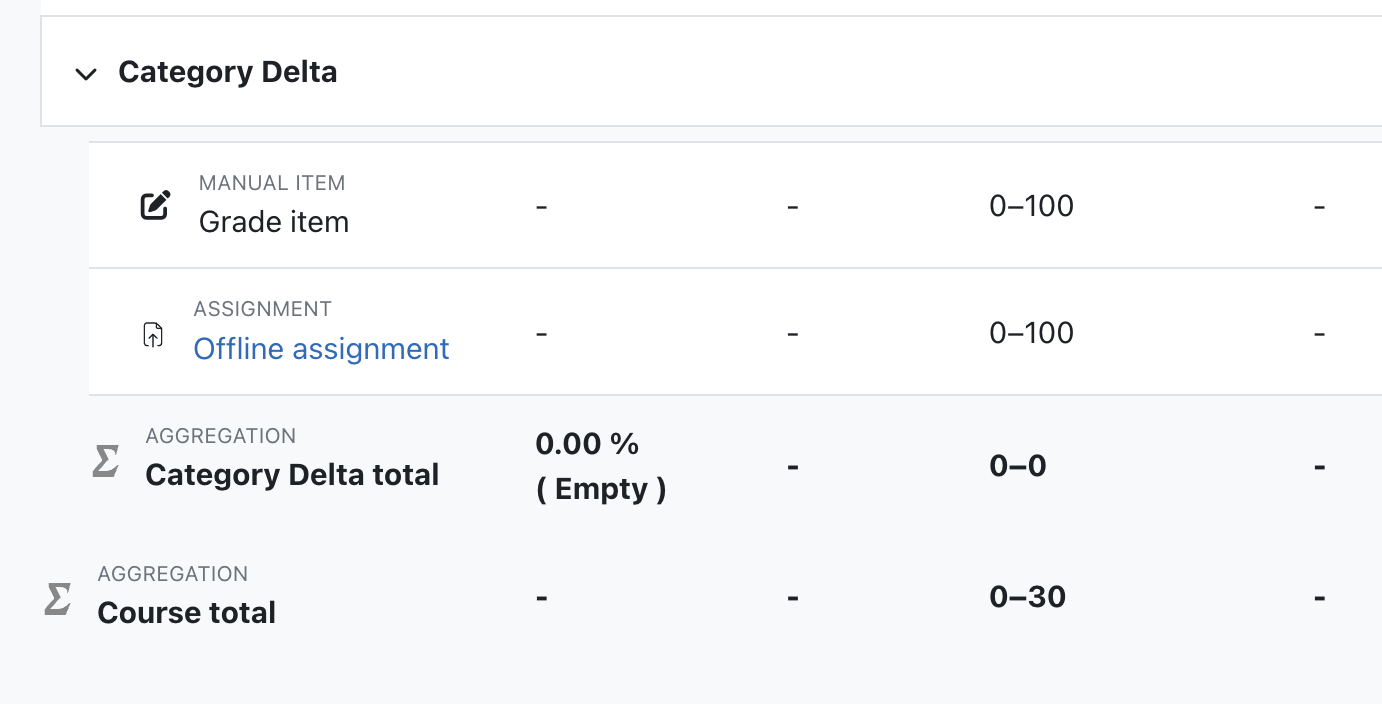This screenshot has width=1382, height=704.
Task: Click the 0–30 range of Course total
Action: [1028, 597]
